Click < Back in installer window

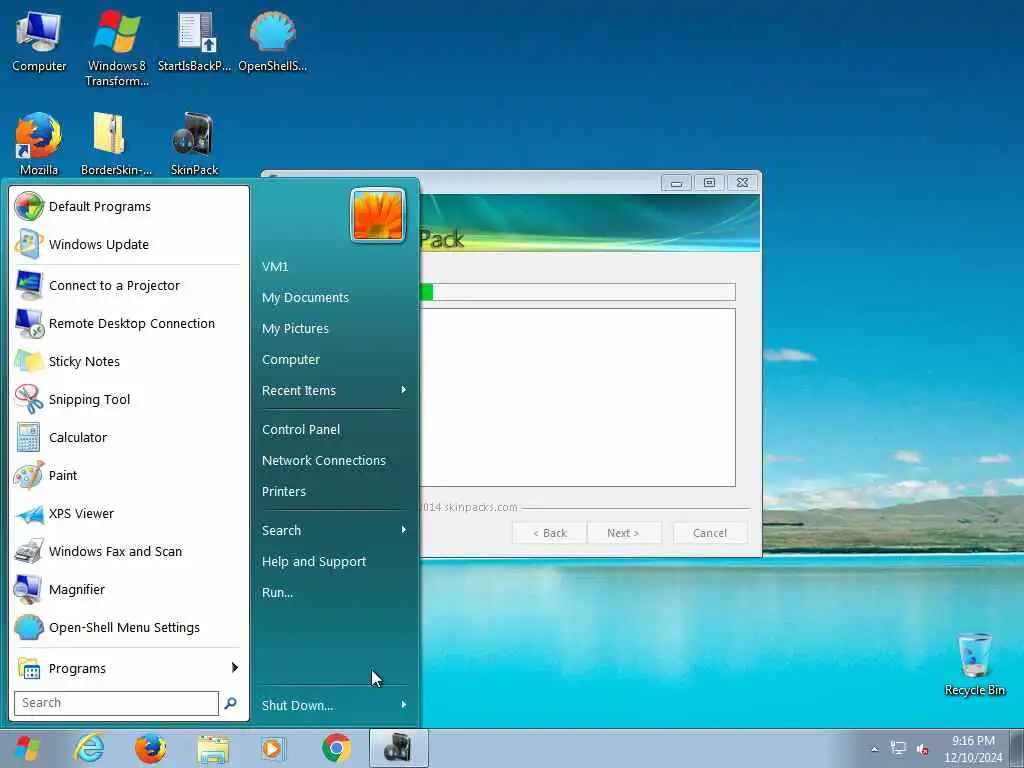pos(549,533)
